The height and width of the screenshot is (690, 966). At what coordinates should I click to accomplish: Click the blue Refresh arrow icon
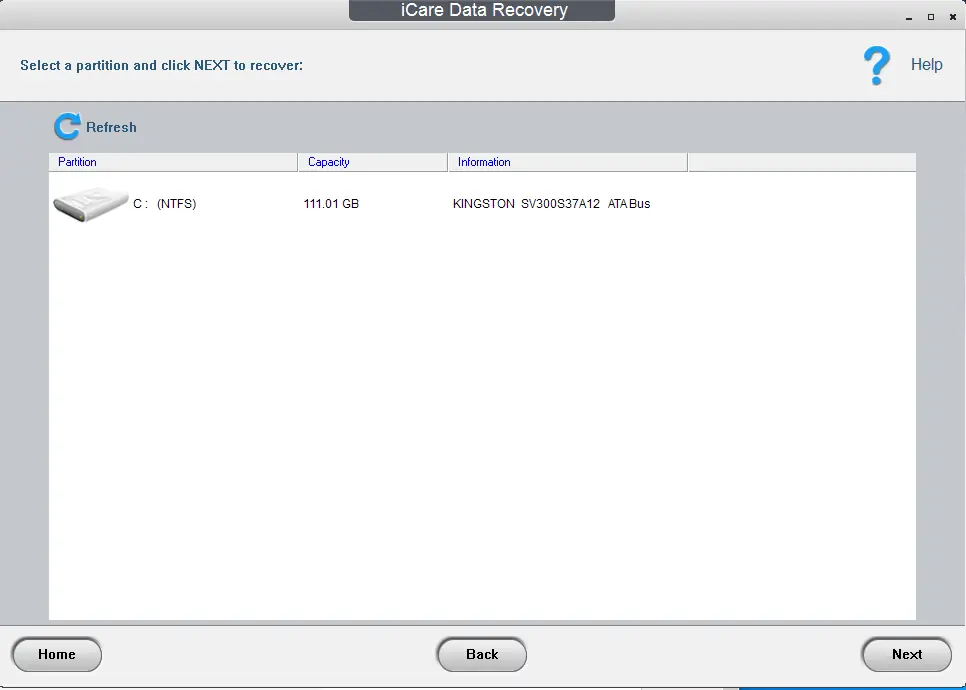click(67, 126)
